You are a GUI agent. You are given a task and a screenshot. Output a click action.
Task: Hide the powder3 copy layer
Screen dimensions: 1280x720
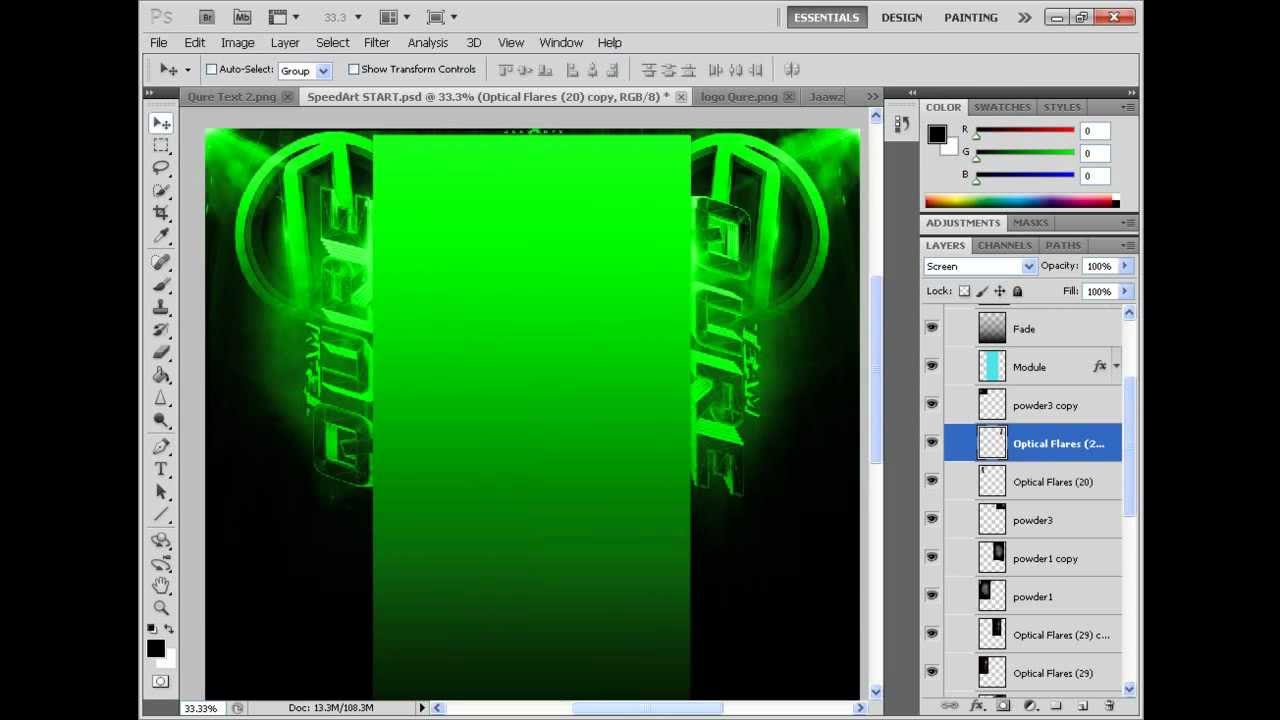click(x=932, y=404)
